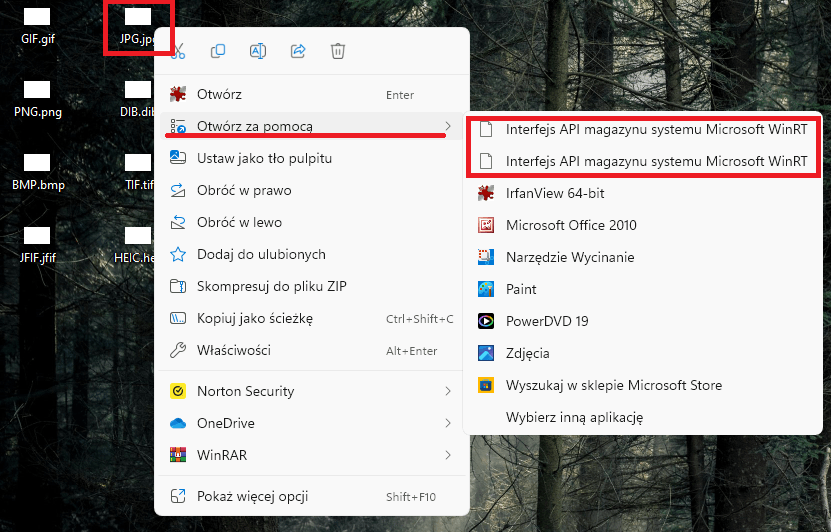
Task: Click the Narzędzie Wycinanie icon
Action: tap(486, 257)
